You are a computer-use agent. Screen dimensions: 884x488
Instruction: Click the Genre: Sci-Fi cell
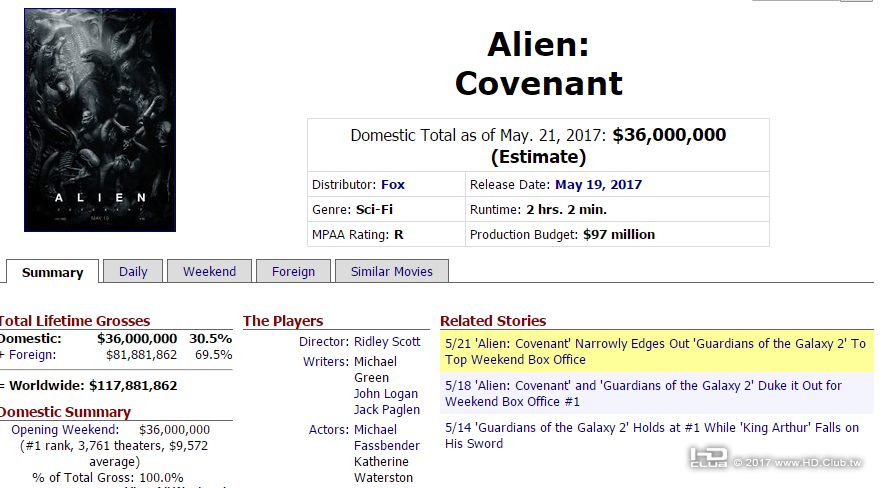click(x=386, y=210)
